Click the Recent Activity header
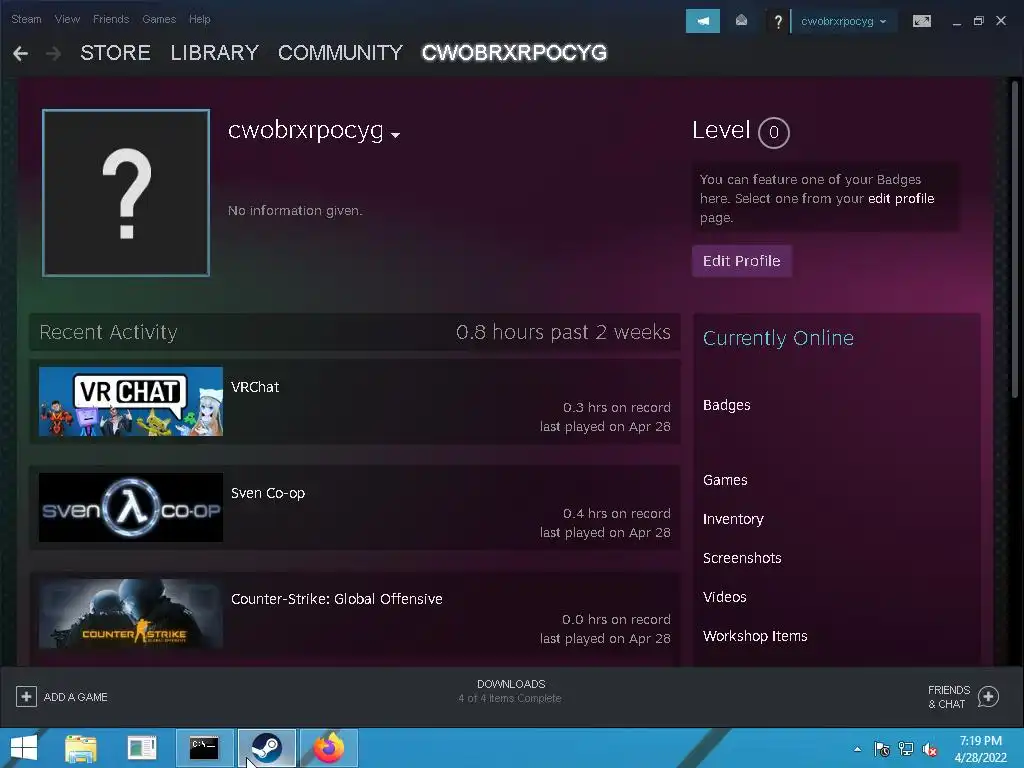Screen dimensions: 1024x768 (108, 332)
